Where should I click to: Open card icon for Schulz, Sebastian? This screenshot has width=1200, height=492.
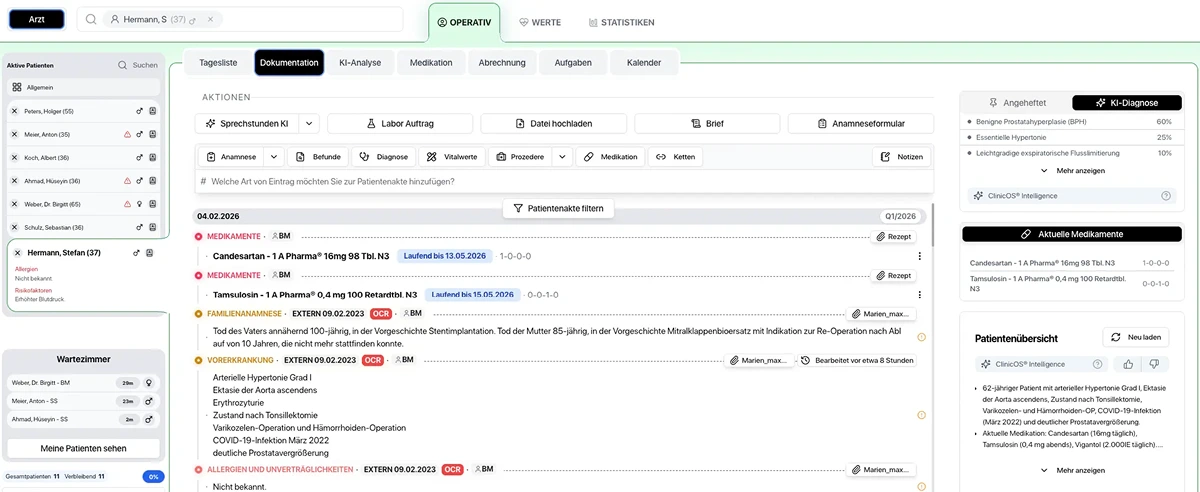point(153,227)
